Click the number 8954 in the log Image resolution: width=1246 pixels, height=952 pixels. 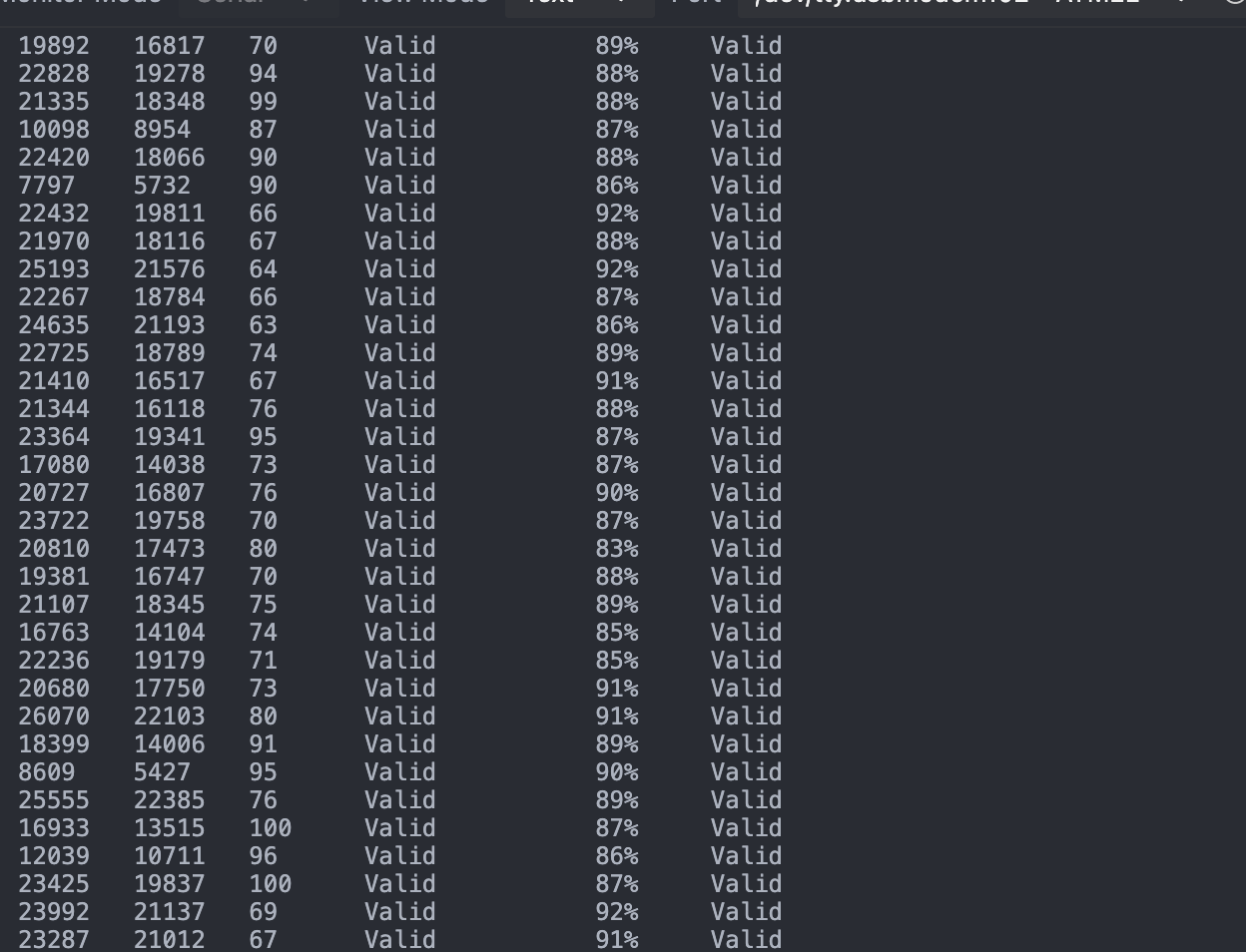(162, 130)
